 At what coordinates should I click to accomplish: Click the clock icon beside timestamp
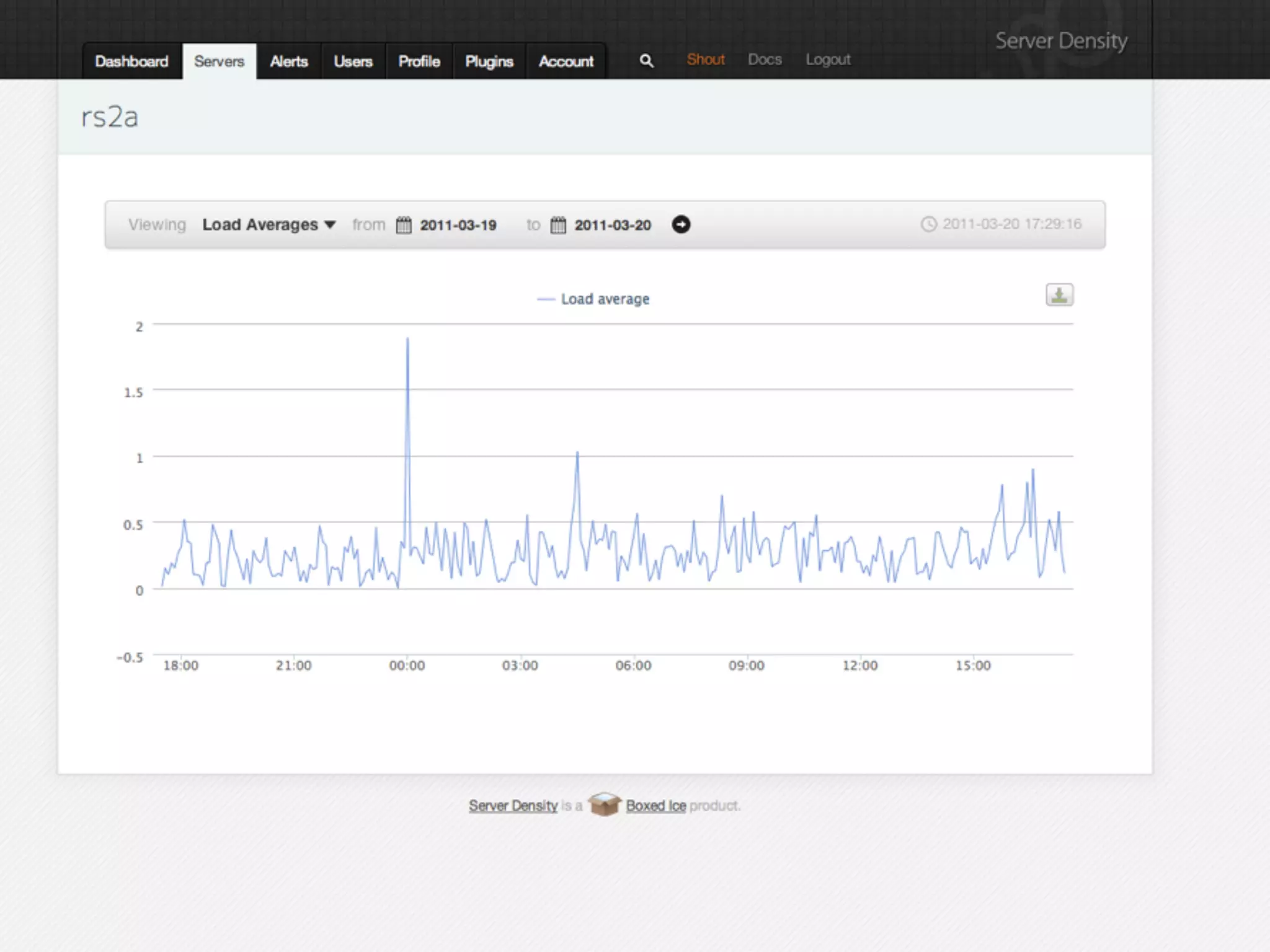[x=928, y=224]
